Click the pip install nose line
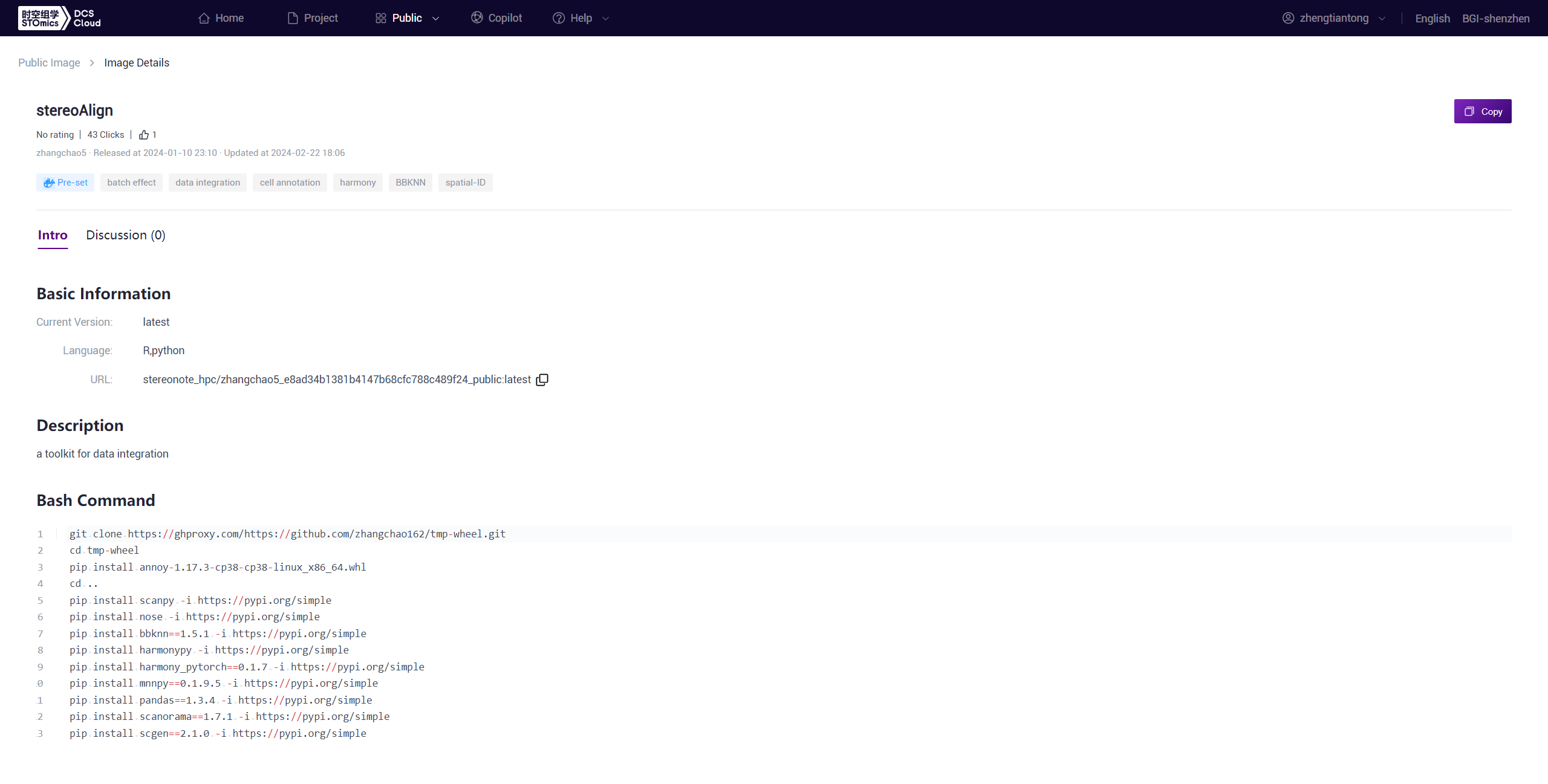The height and width of the screenshot is (784, 1548). (x=195, y=617)
